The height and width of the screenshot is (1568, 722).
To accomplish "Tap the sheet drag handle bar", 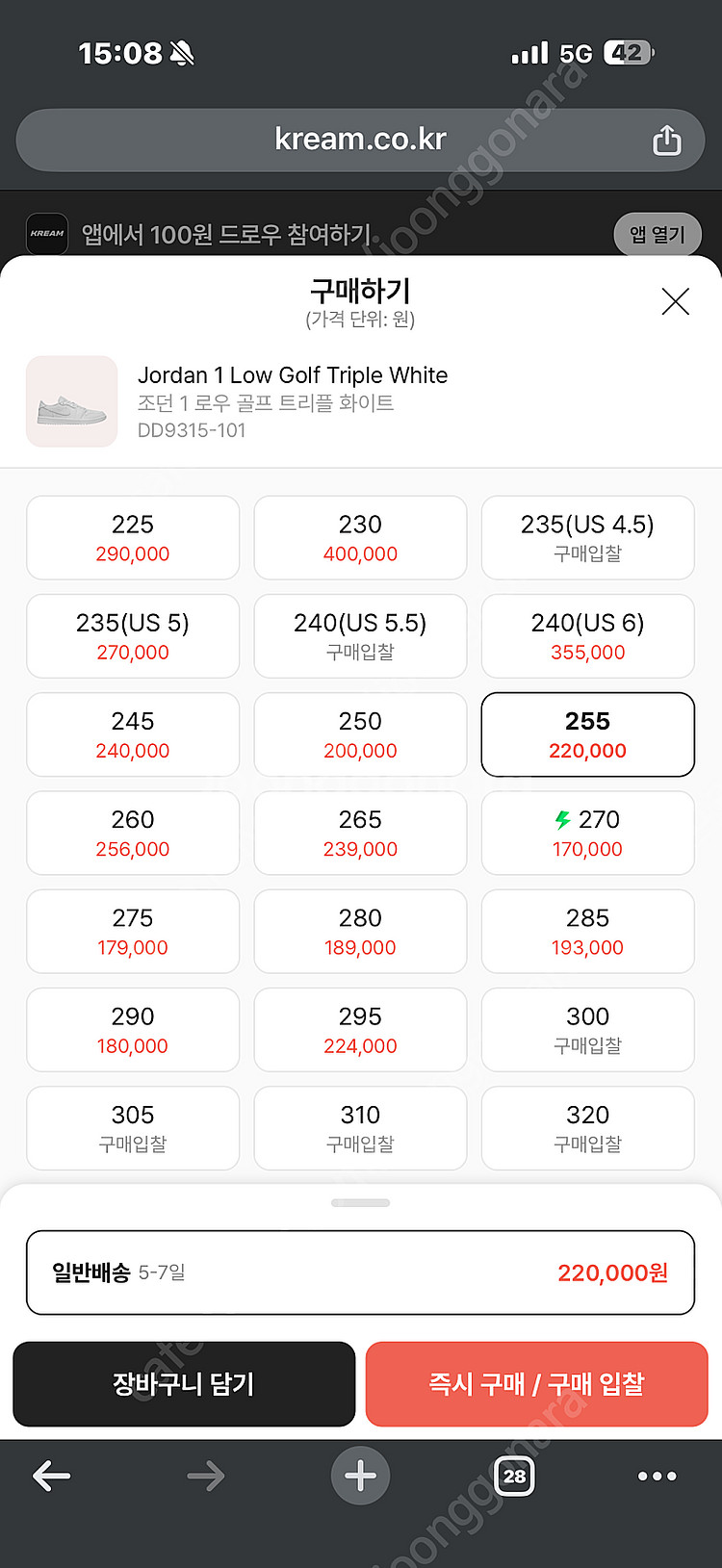I will click(360, 1203).
